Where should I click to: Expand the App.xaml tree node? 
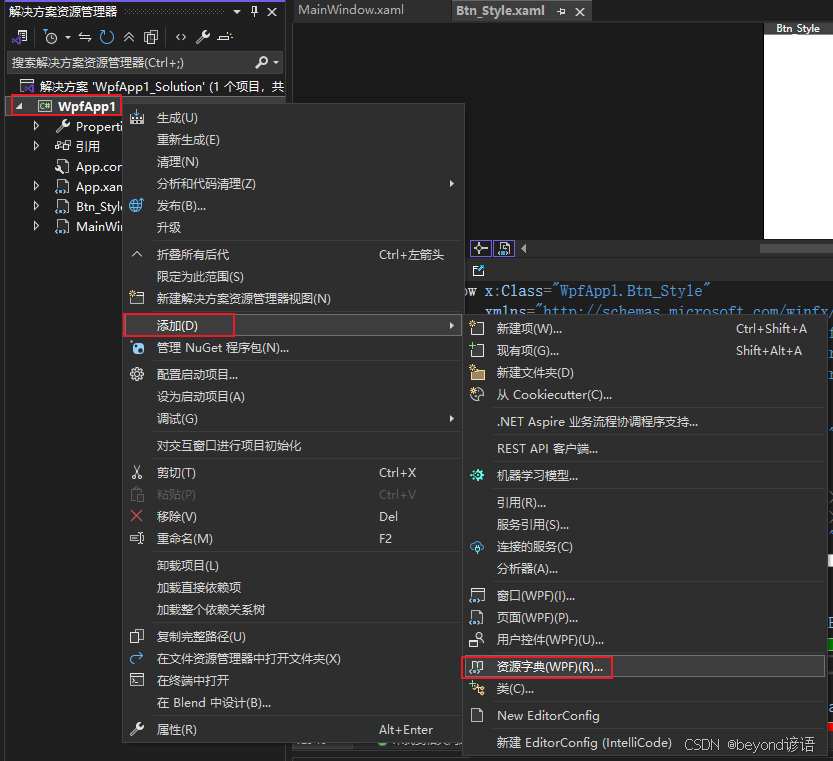point(36,186)
